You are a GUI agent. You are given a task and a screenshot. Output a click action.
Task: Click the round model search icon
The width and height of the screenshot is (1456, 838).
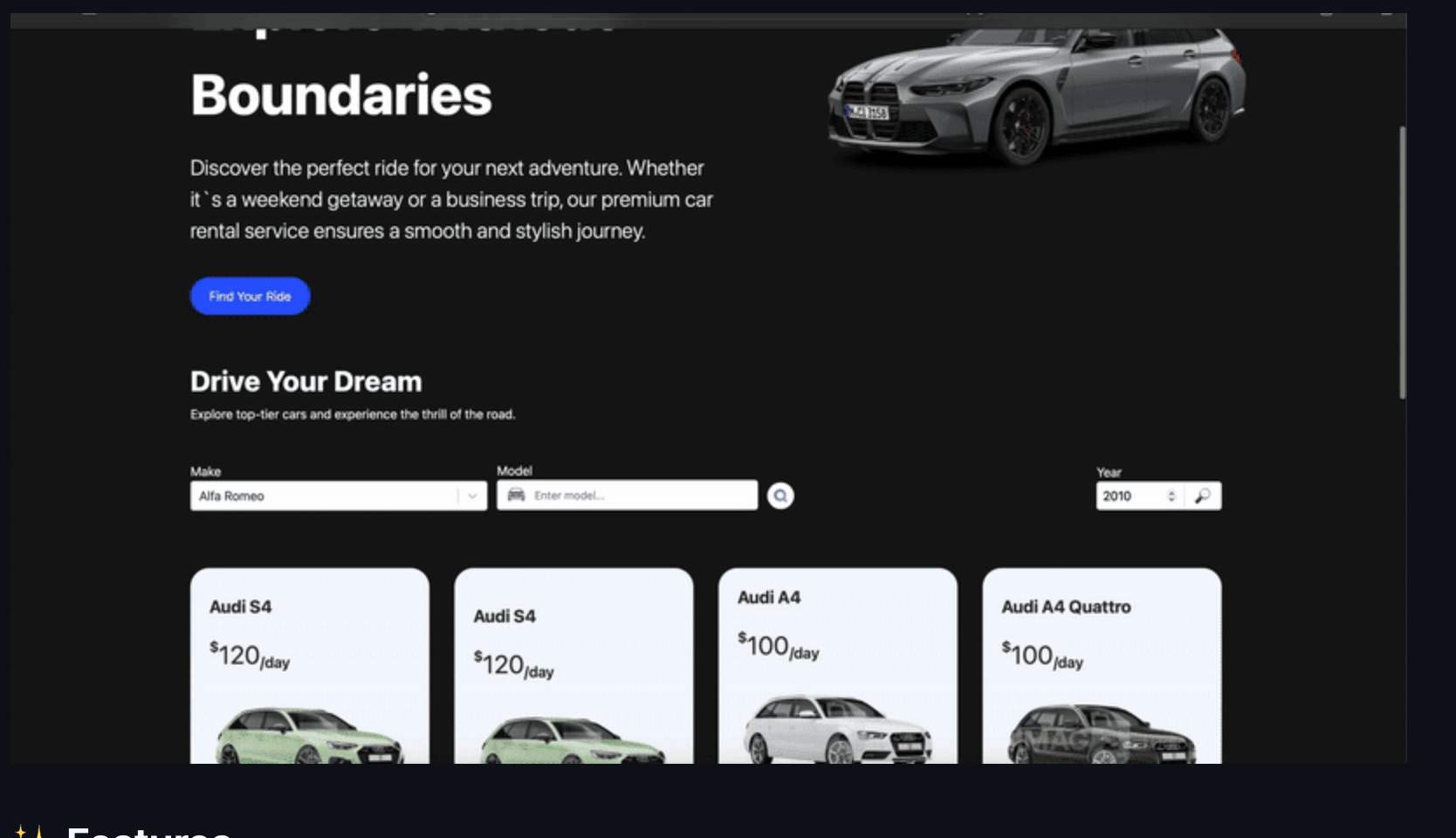pos(780,496)
